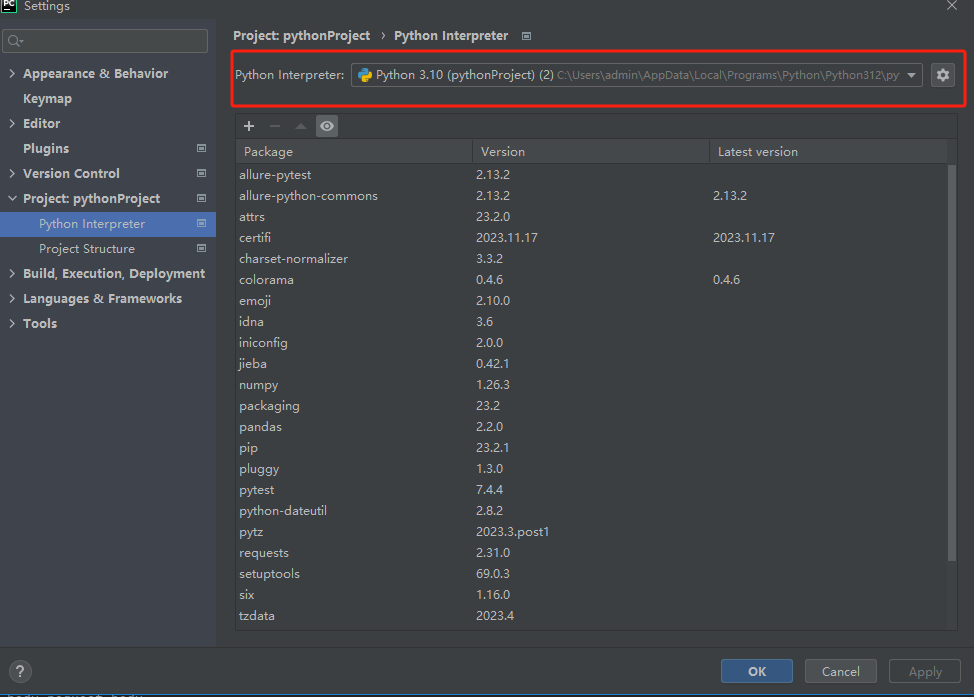Select the iniconfig package row
Viewport: 974px width, 697px height.
coord(591,343)
